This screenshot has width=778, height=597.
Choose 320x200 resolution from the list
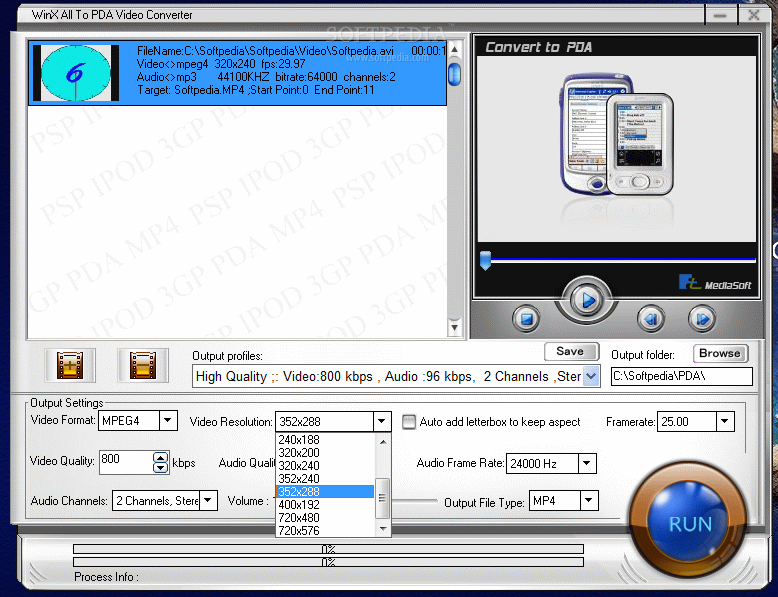325,453
